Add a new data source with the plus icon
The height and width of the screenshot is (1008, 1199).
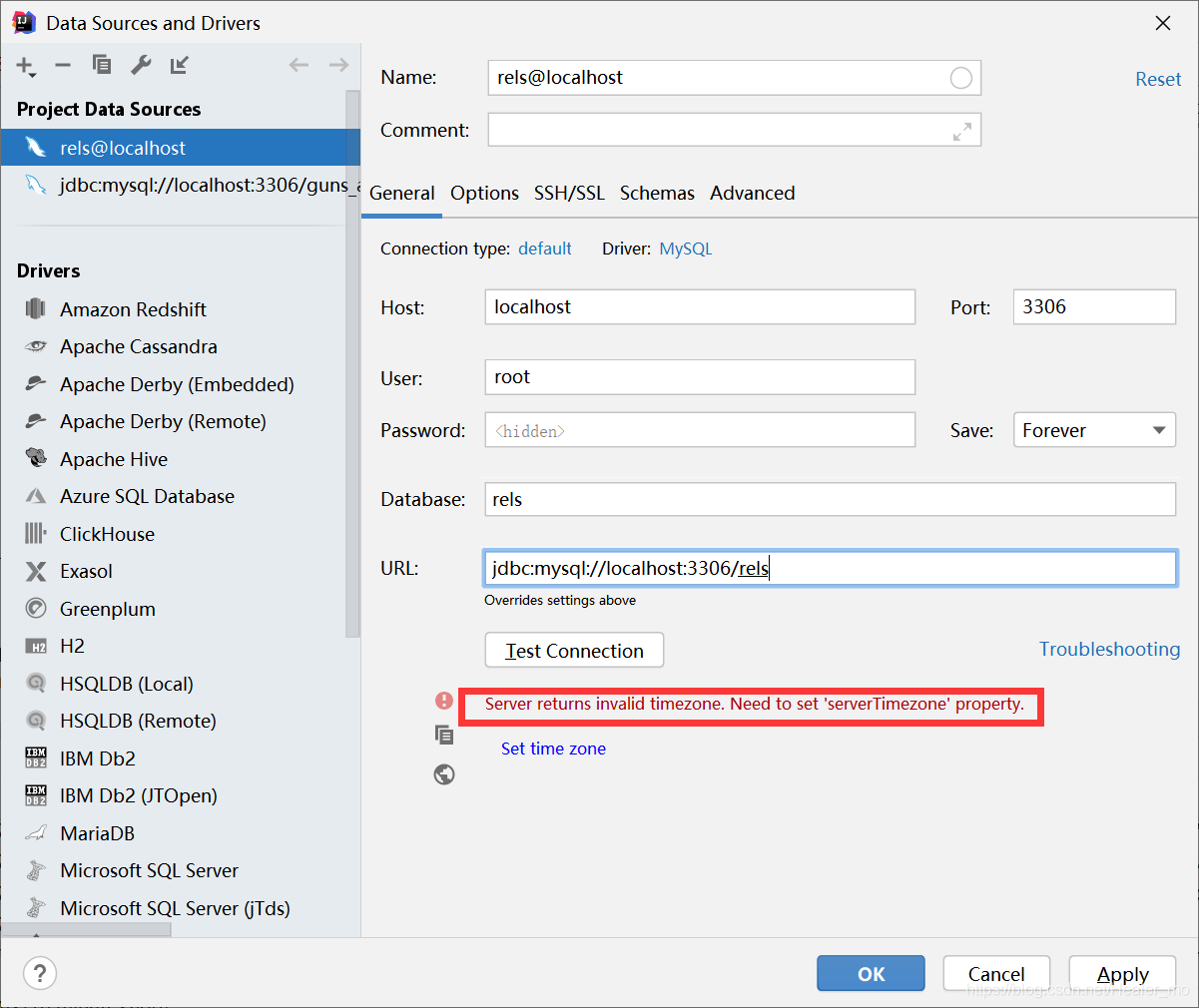click(x=22, y=65)
